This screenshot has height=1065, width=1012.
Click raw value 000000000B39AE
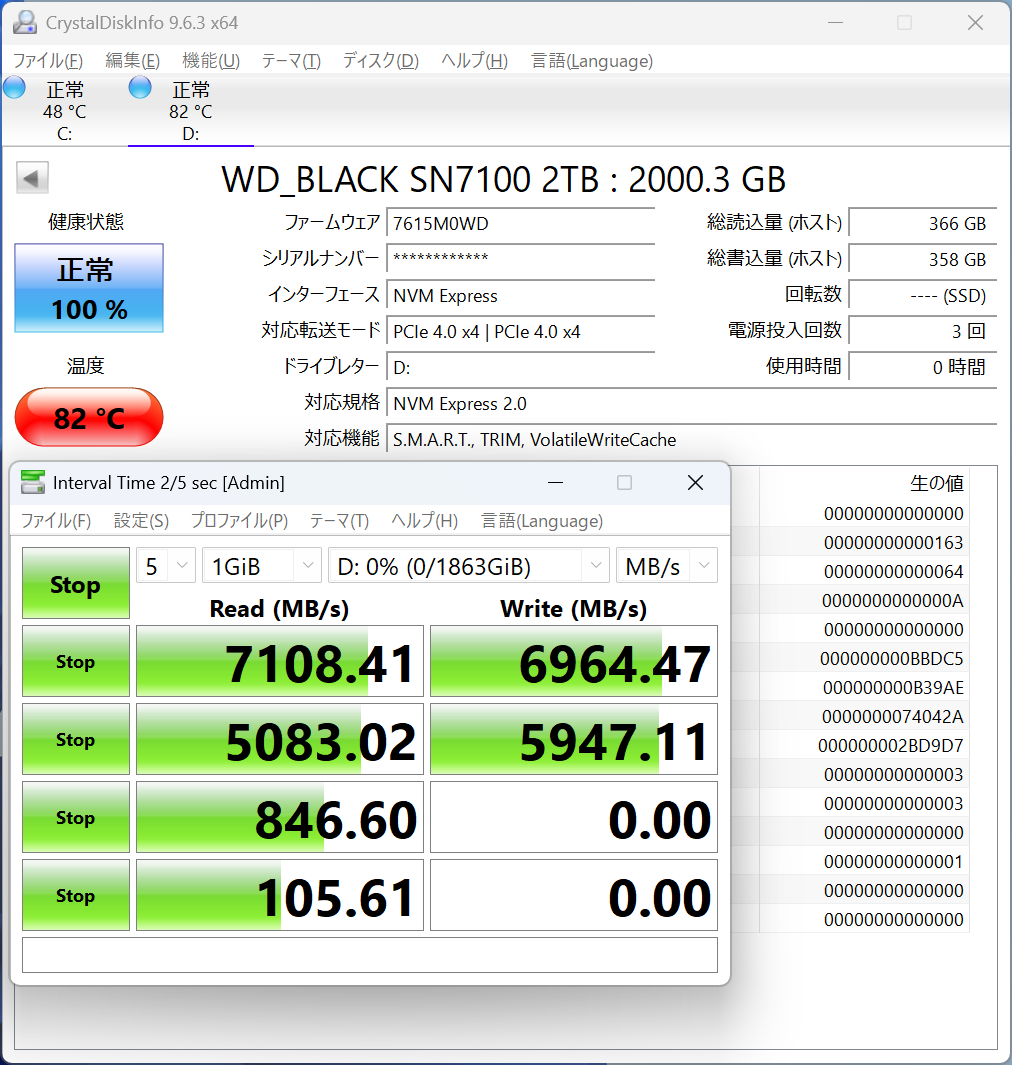pyautogui.click(x=893, y=688)
